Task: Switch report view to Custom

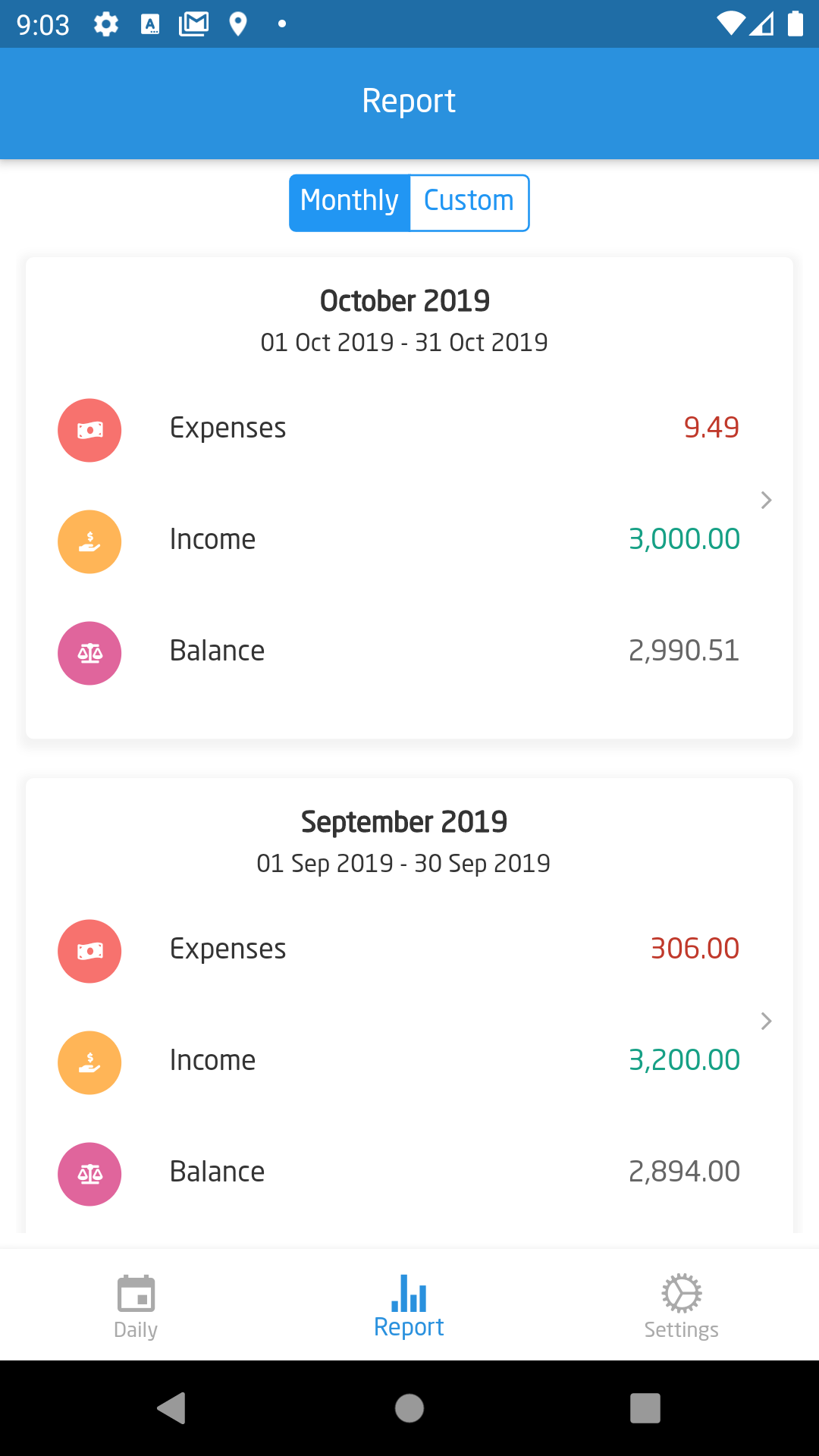Action: [x=469, y=202]
